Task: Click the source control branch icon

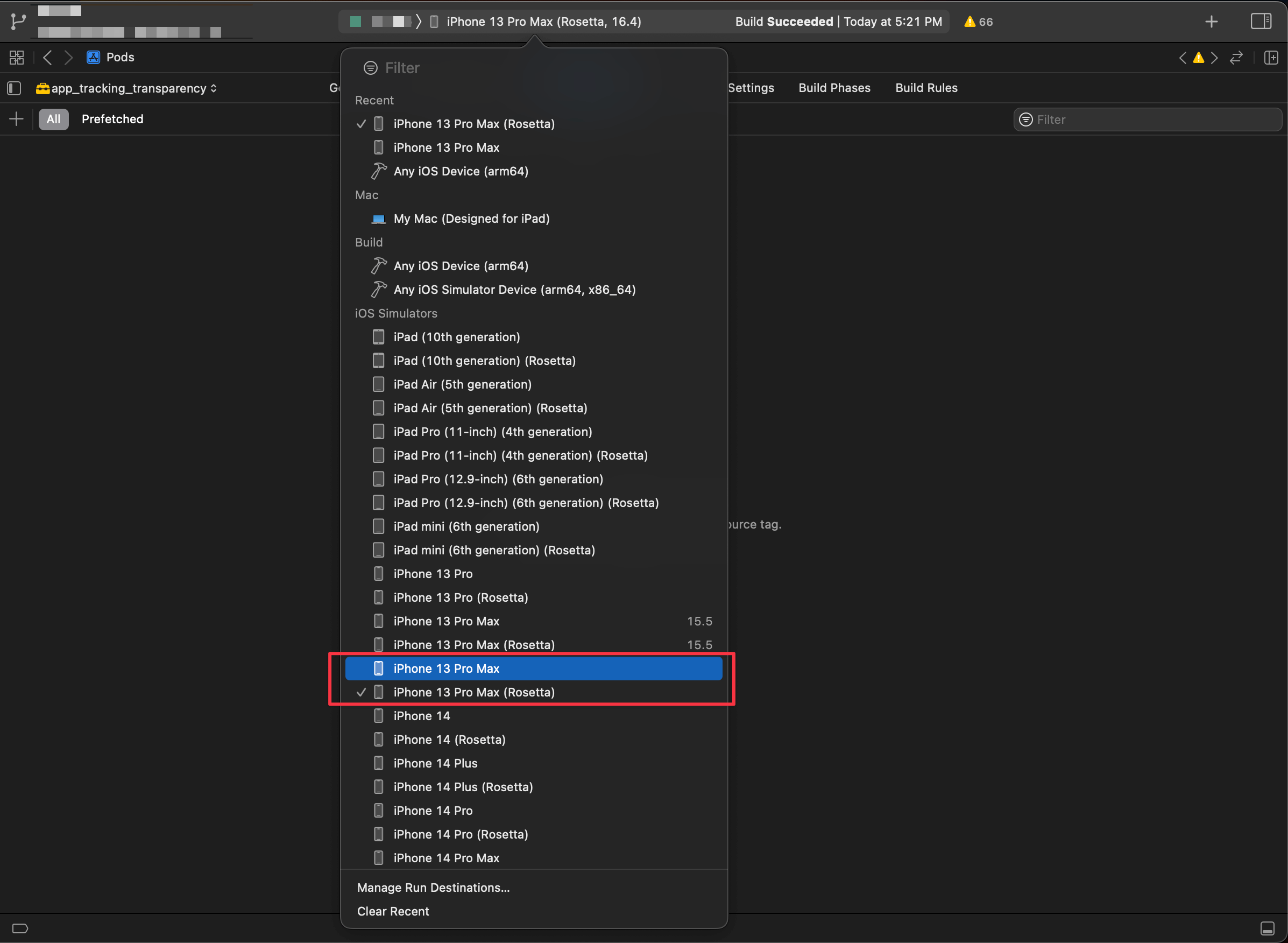Action: (x=18, y=22)
